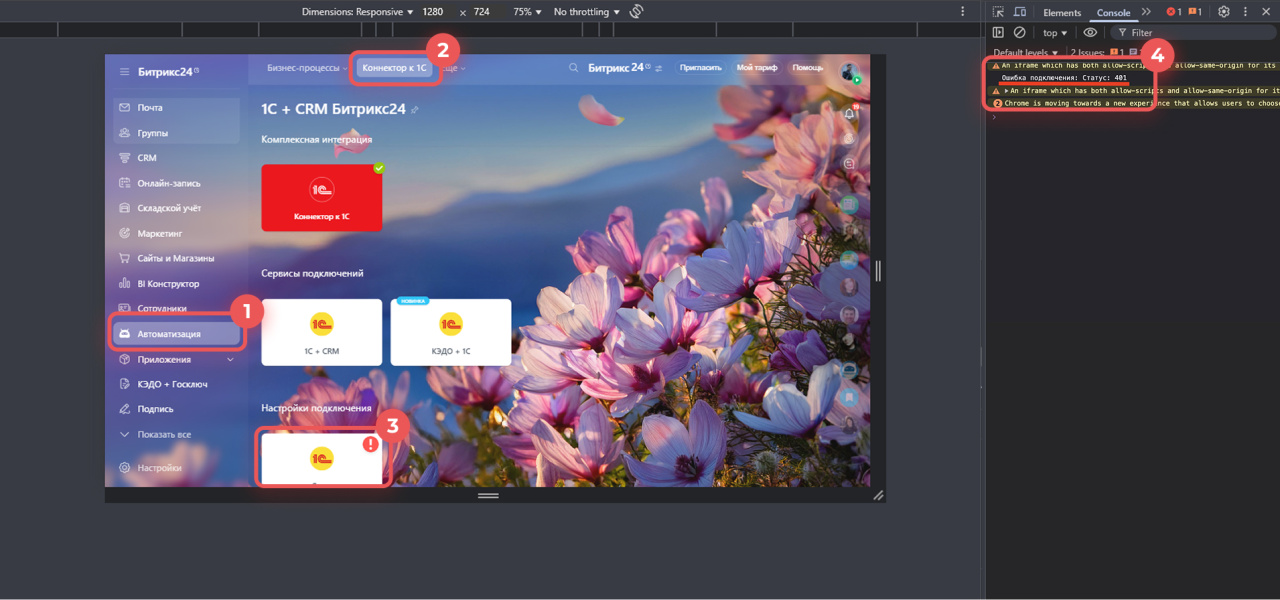Toggle the console sidebar panel

point(998,32)
